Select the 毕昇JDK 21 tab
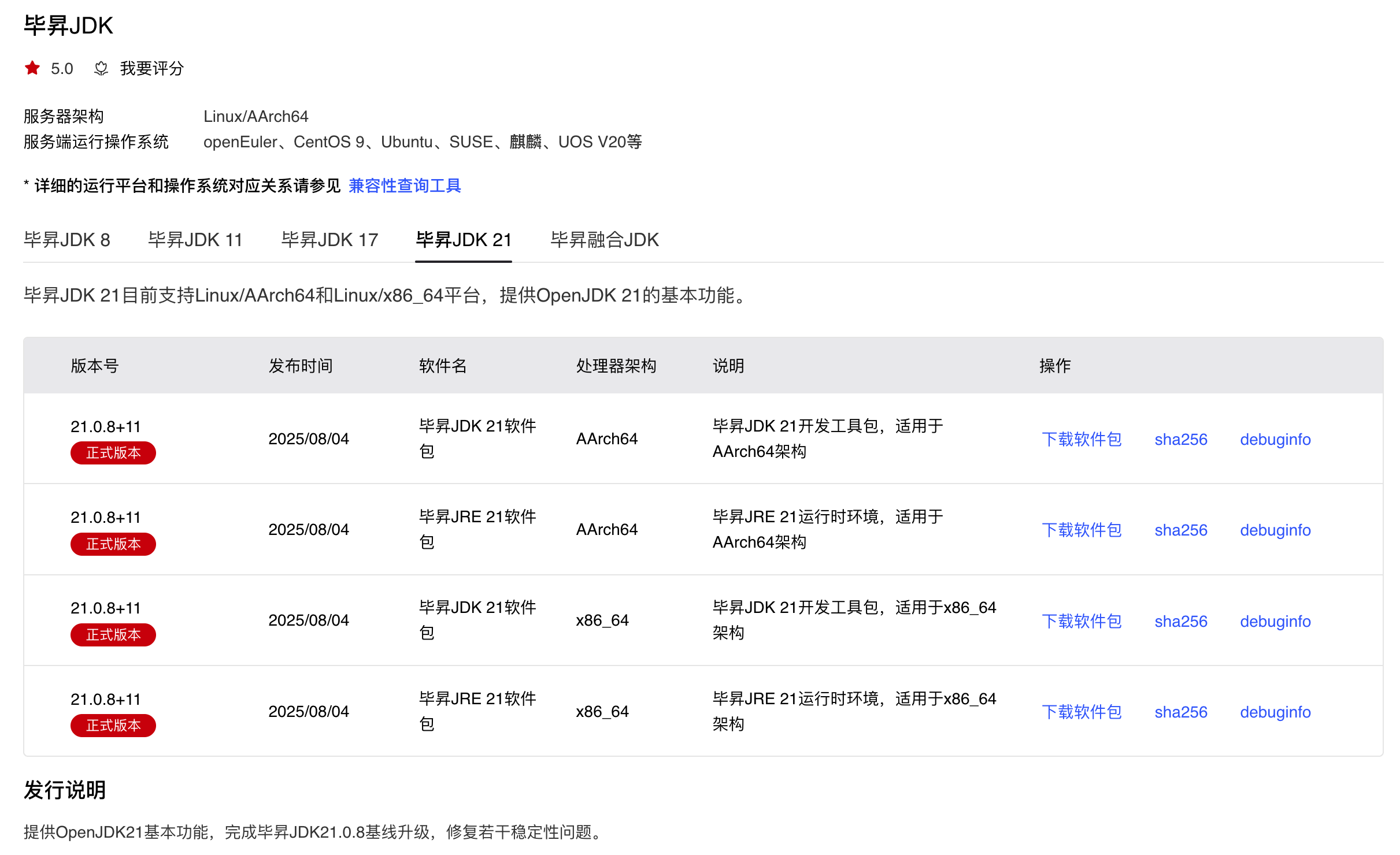The height and width of the screenshot is (855, 1400). tap(464, 240)
